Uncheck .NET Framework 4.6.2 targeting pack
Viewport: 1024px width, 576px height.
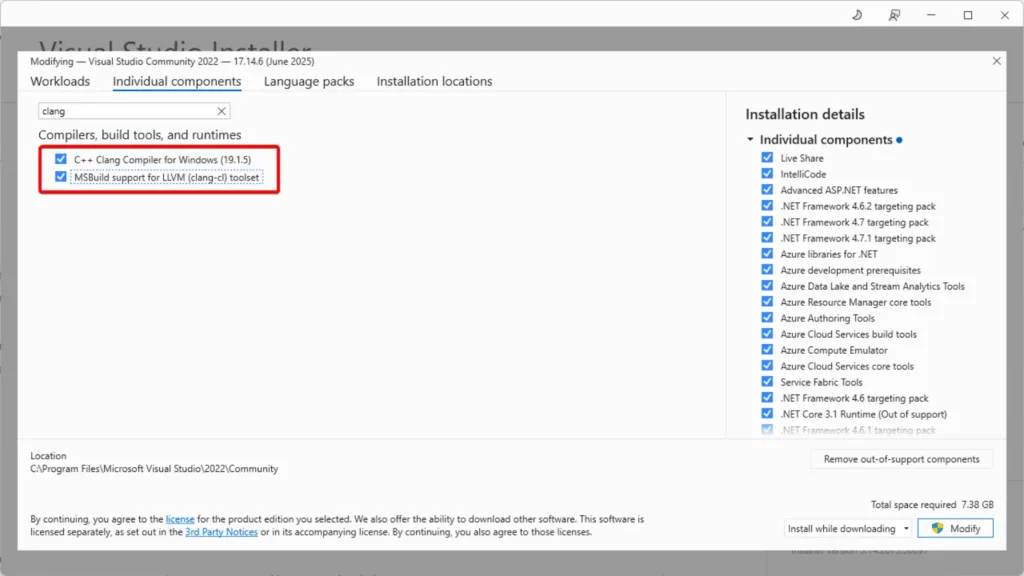(x=767, y=206)
